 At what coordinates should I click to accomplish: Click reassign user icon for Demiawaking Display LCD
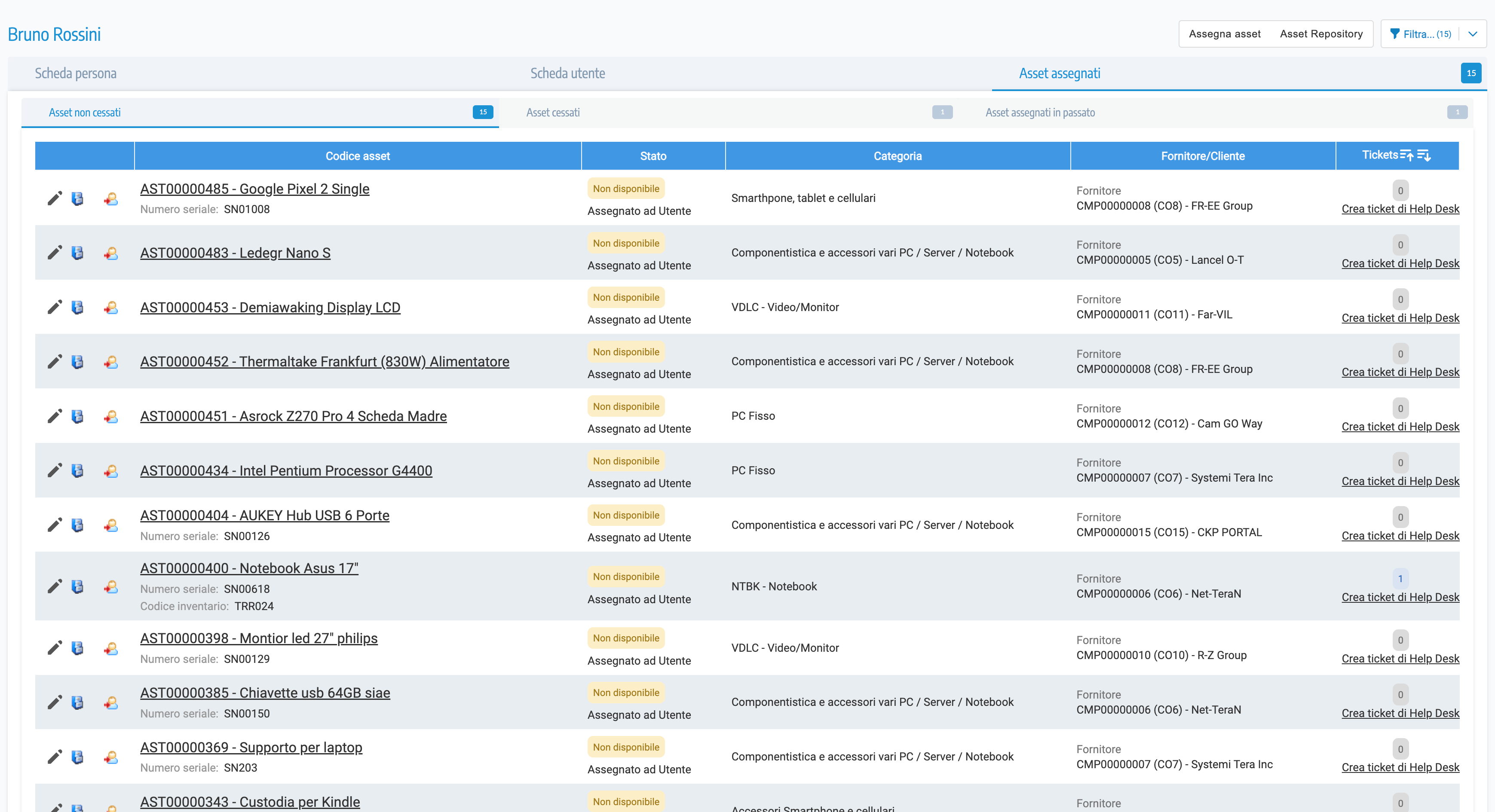click(x=111, y=308)
